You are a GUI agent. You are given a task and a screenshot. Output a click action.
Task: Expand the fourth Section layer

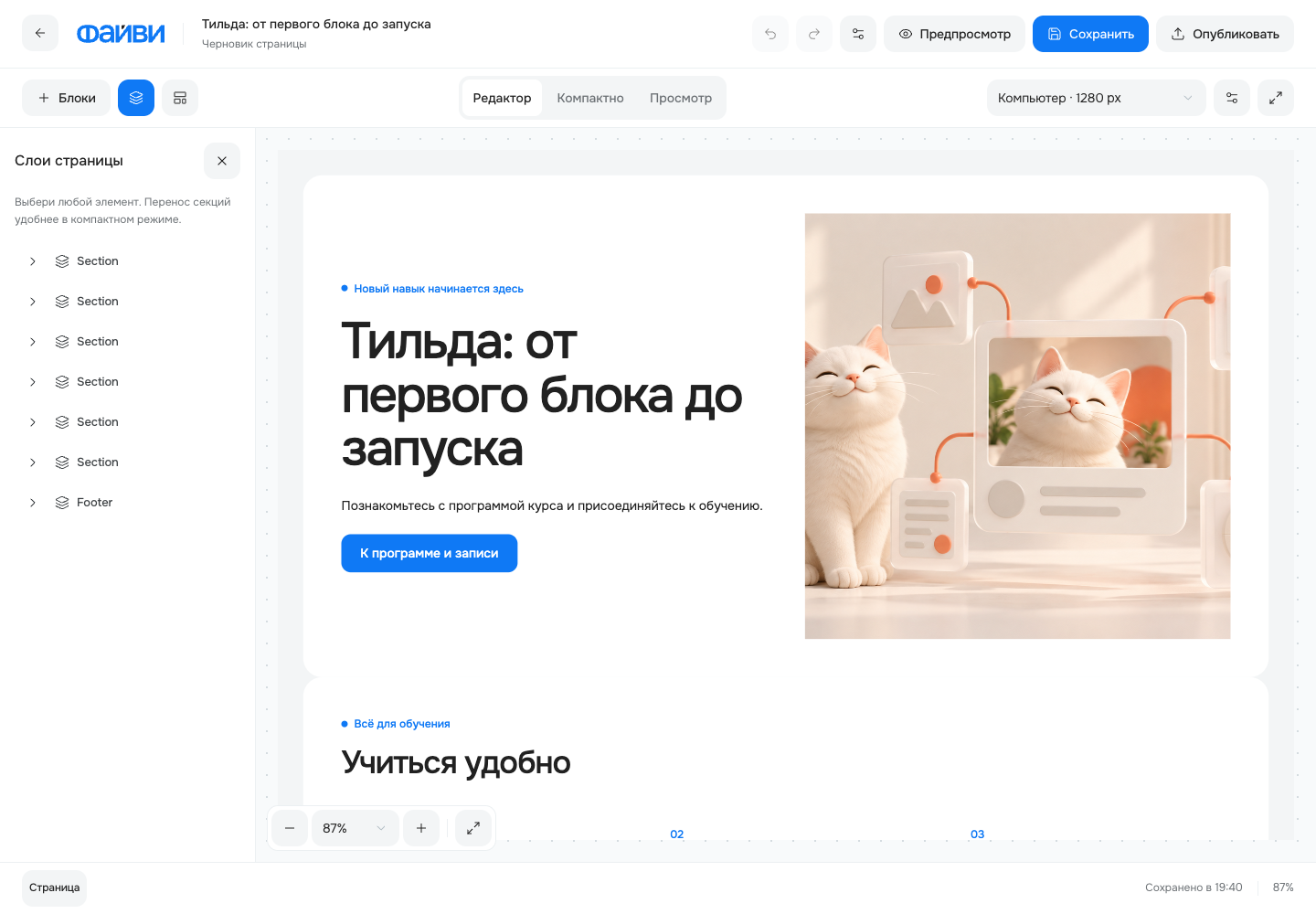pyautogui.click(x=33, y=382)
